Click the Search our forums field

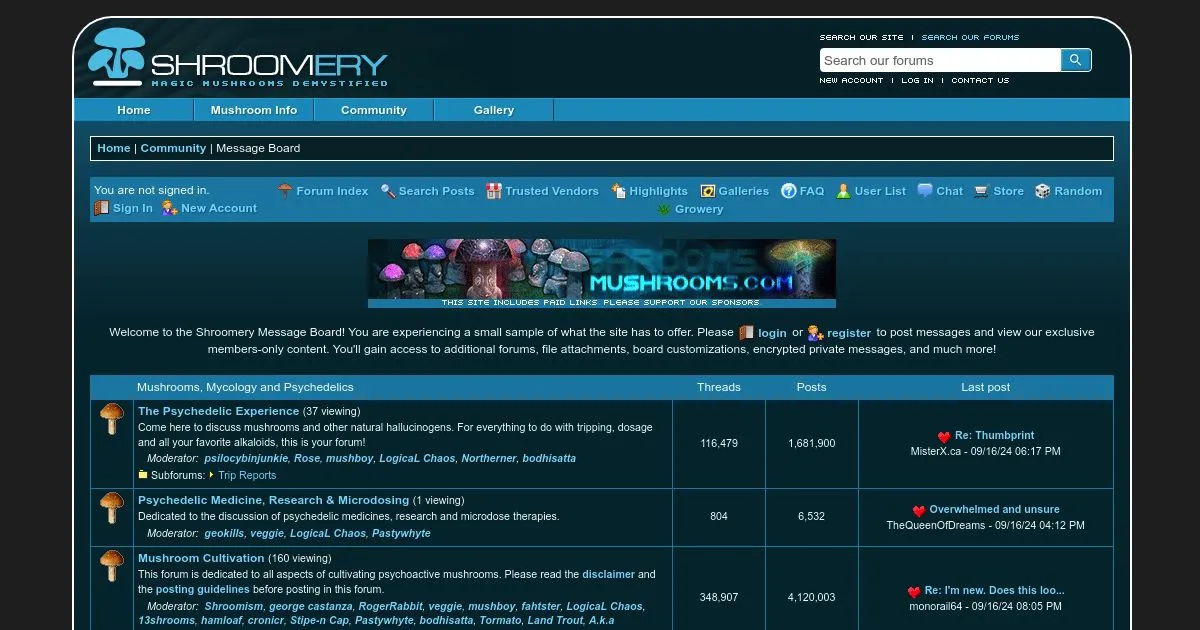point(939,60)
